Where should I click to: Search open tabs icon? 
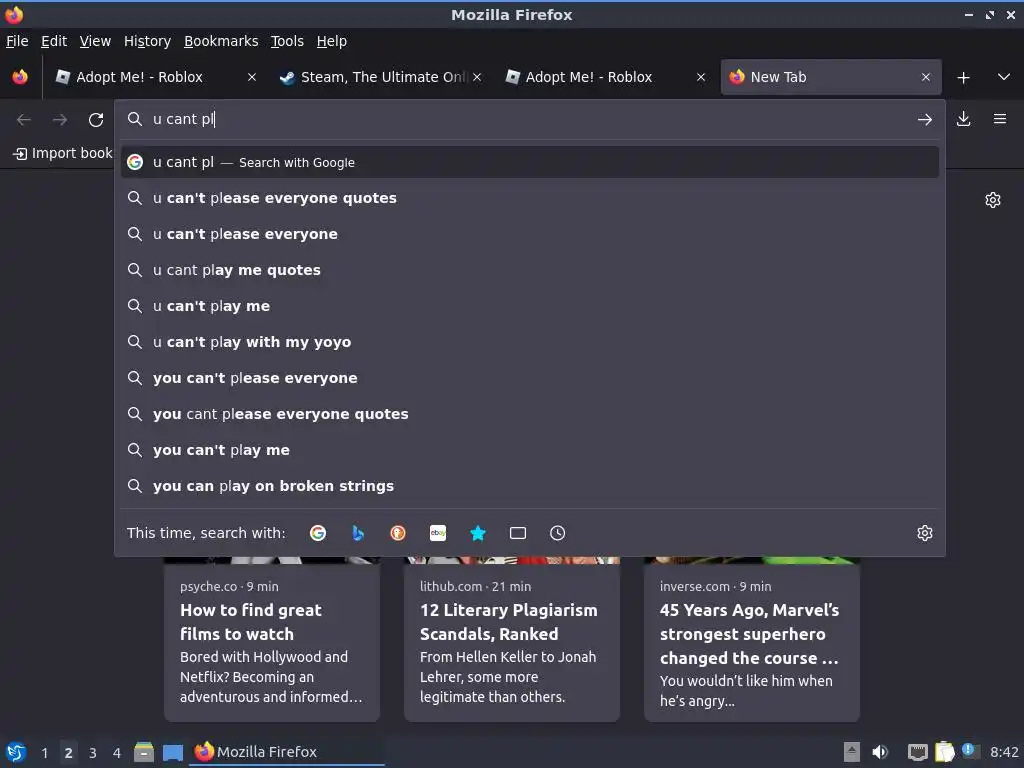tap(518, 533)
